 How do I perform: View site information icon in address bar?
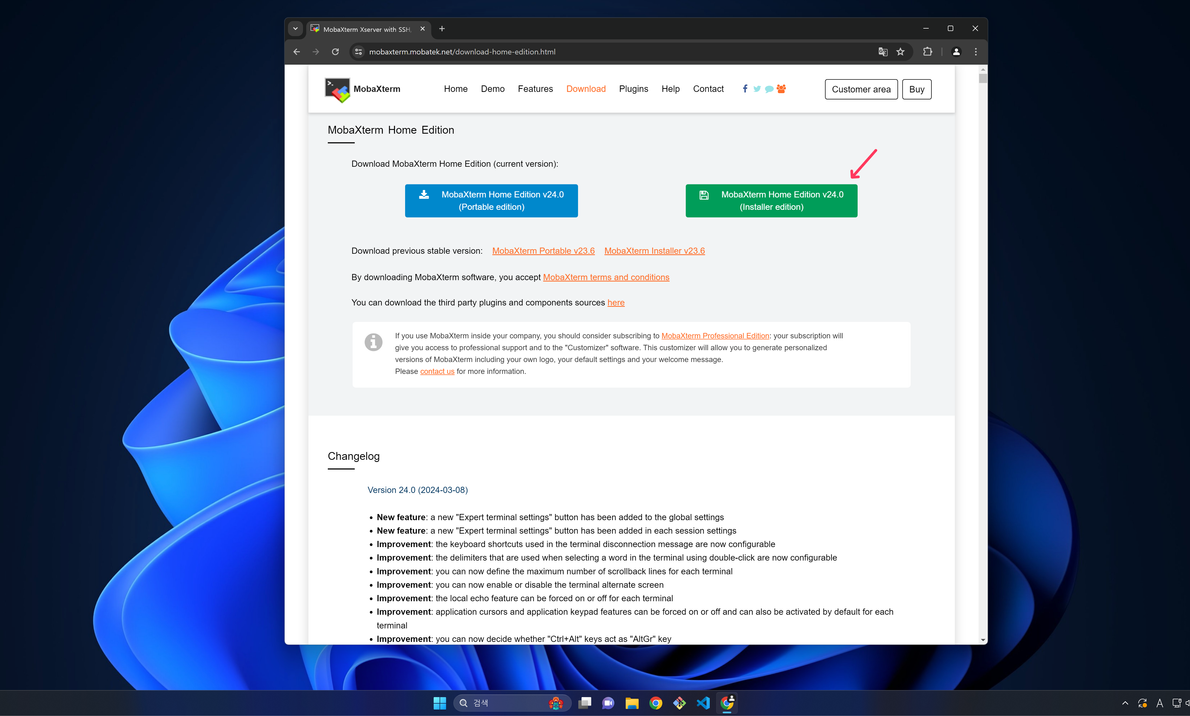(x=358, y=52)
